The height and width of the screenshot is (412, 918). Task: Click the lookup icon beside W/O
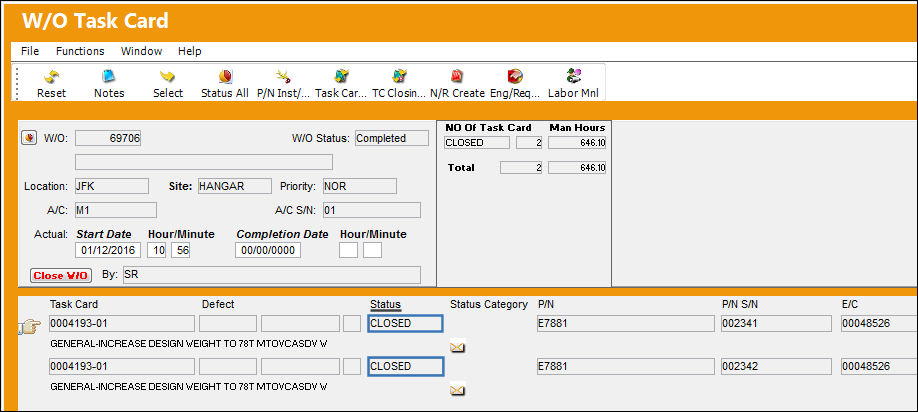pyautogui.click(x=28, y=139)
